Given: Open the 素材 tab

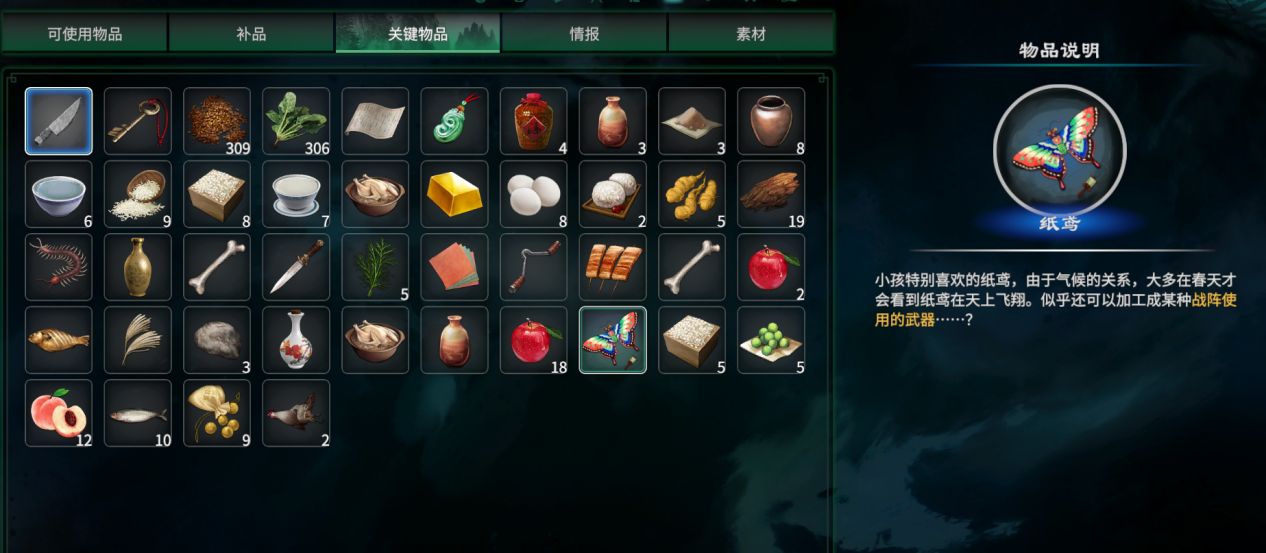Looking at the screenshot, I should pyautogui.click(x=751, y=34).
